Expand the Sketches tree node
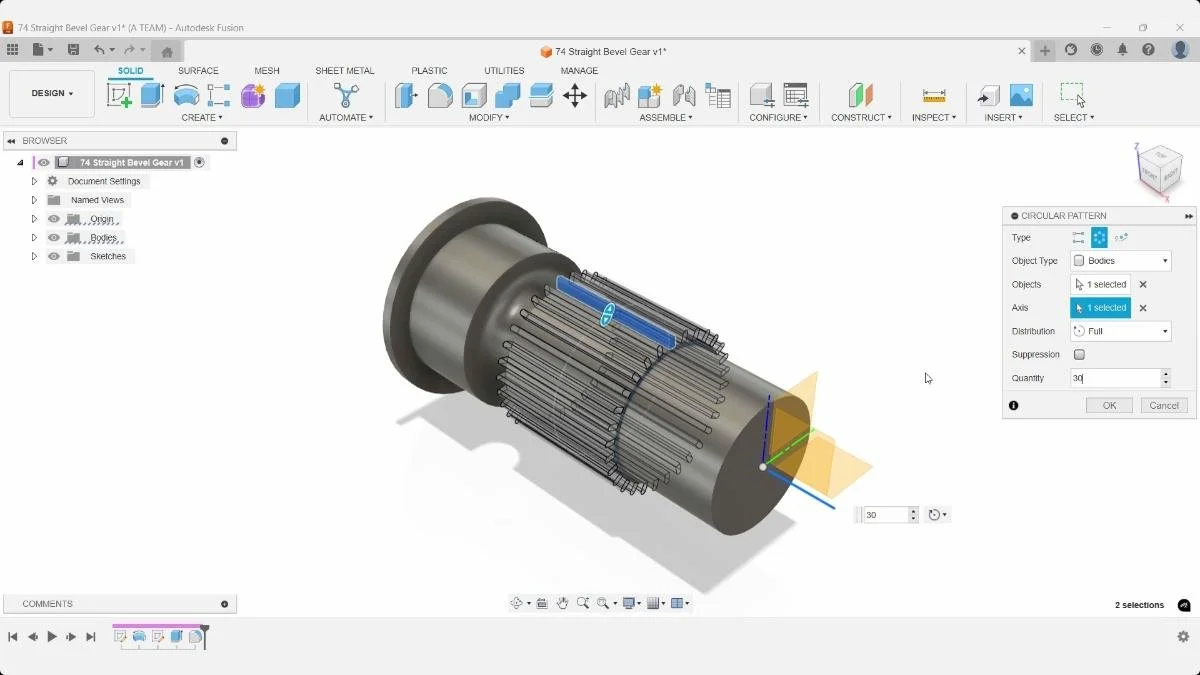Screen dimensions: 1200x675 point(34,256)
